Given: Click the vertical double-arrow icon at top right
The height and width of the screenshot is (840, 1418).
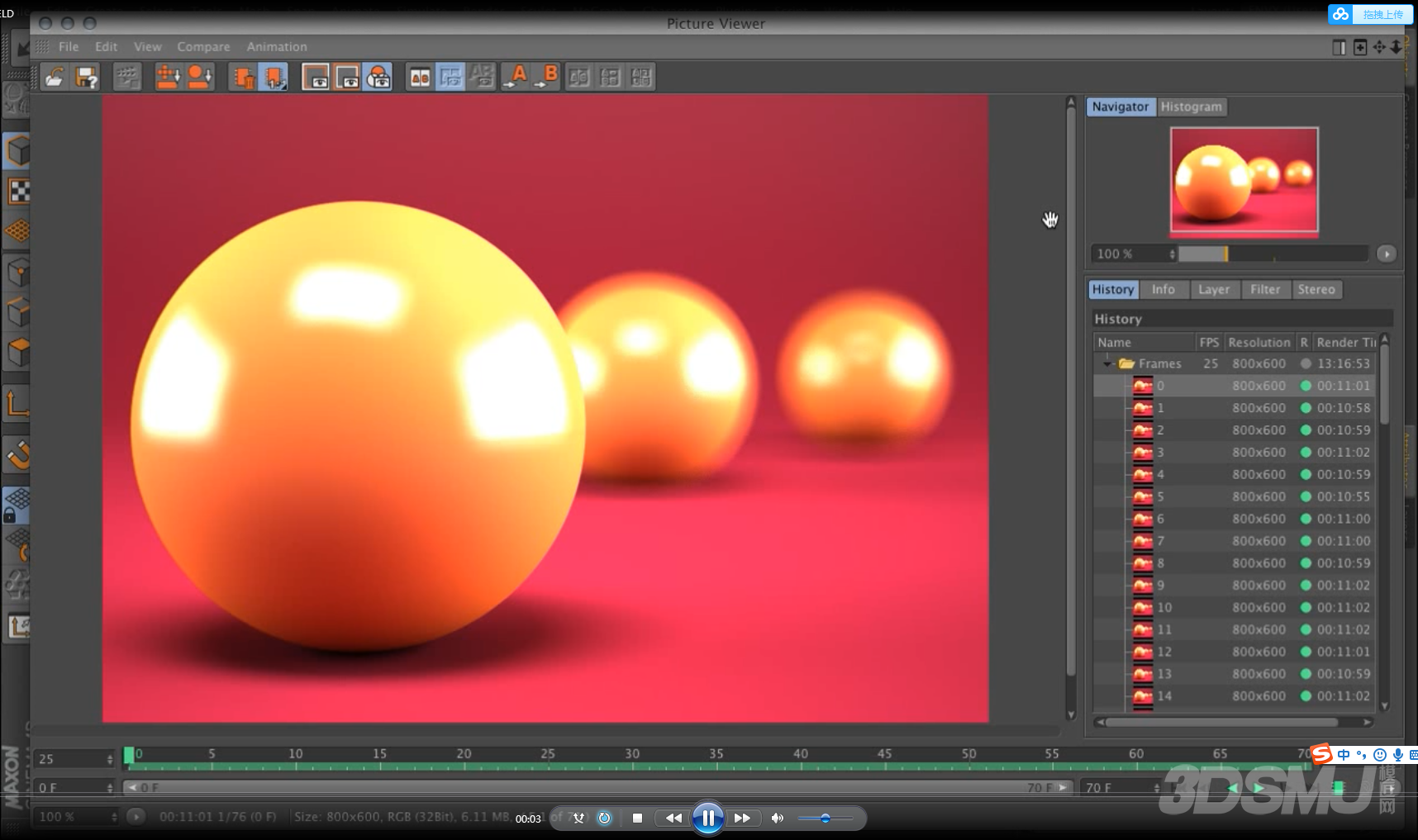Looking at the screenshot, I should [x=1396, y=47].
